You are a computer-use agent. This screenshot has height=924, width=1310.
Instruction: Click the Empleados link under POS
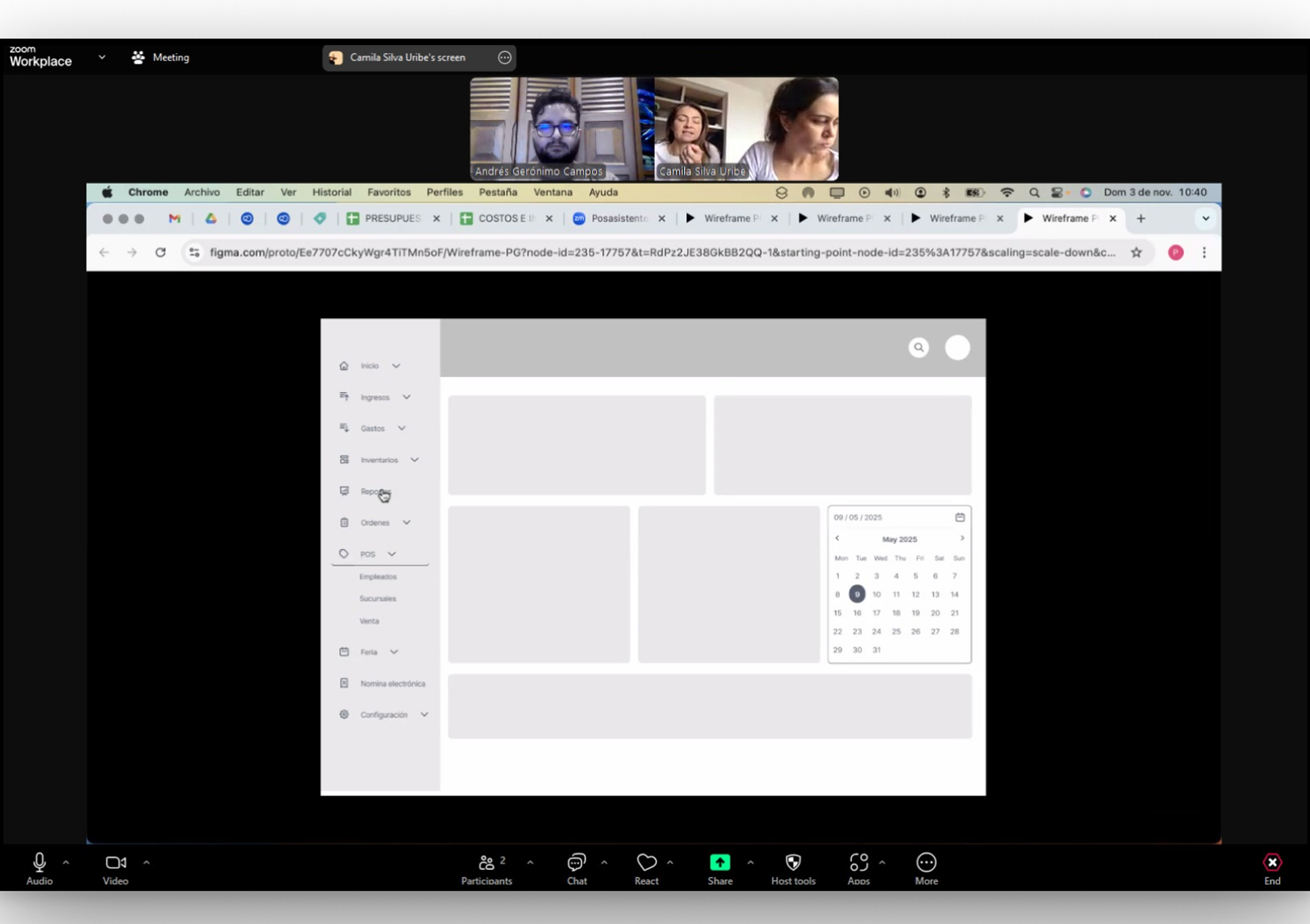(x=378, y=577)
